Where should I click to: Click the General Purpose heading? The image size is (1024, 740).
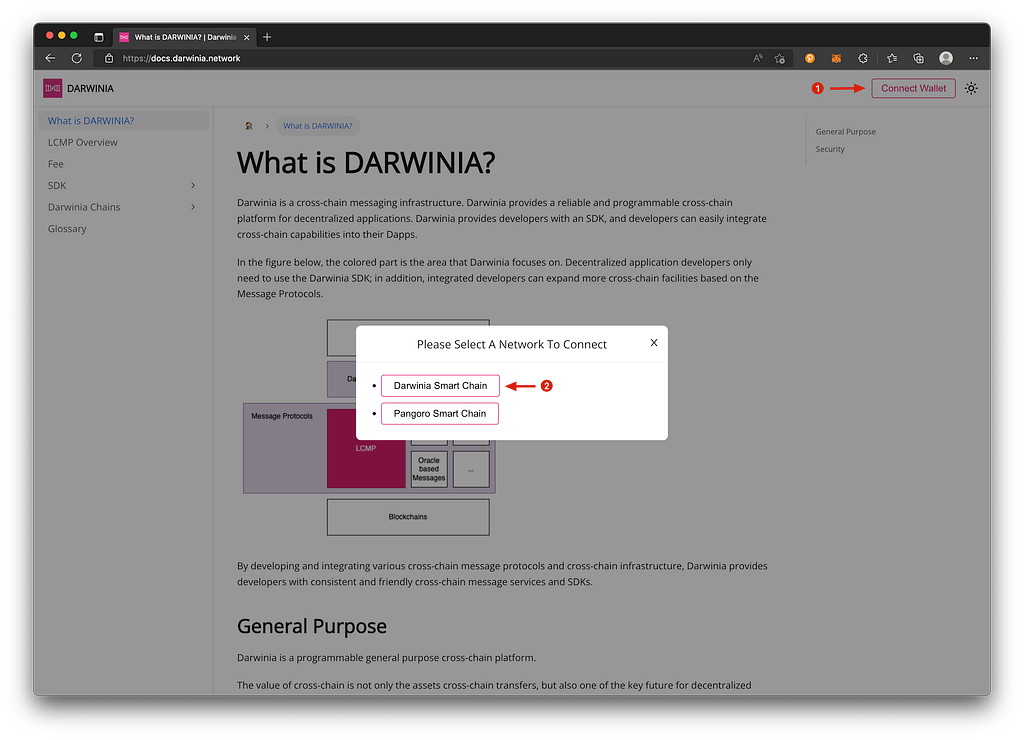tap(312, 626)
